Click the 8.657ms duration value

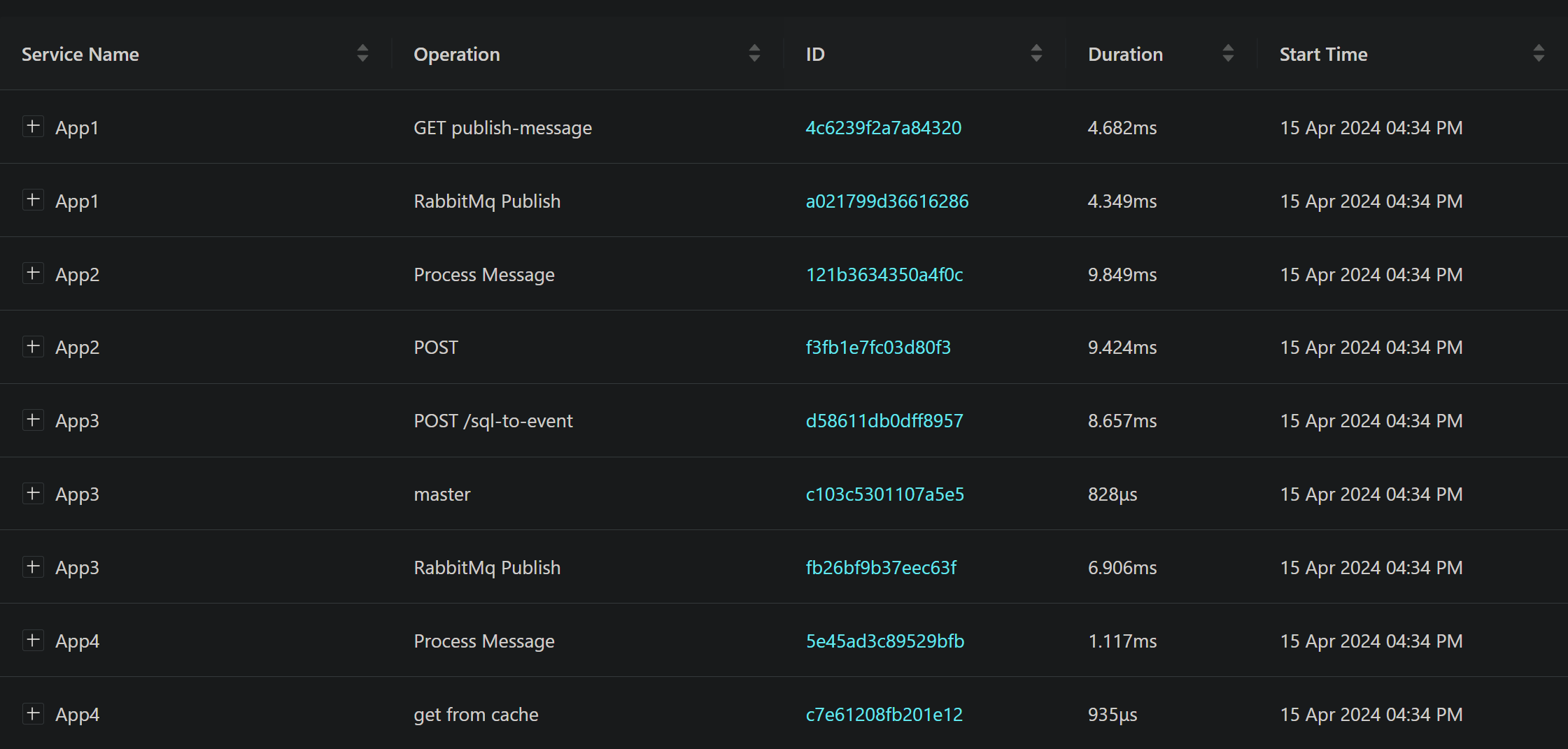[1122, 421]
